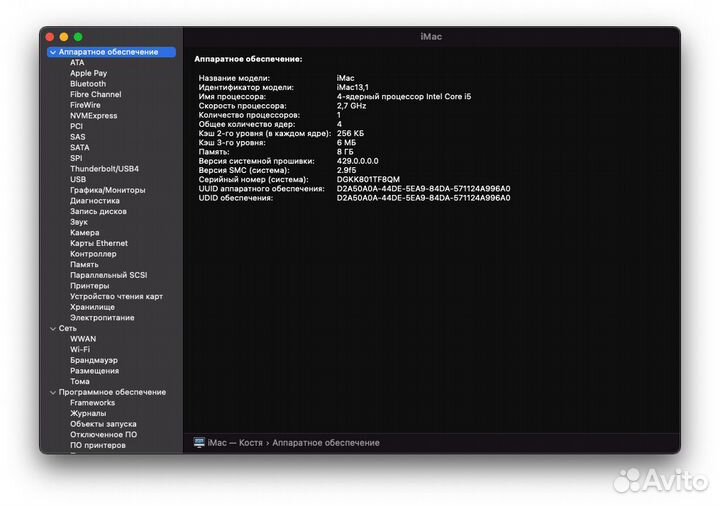Open Тома in the sidebar
The image size is (720, 506).
coord(80,381)
